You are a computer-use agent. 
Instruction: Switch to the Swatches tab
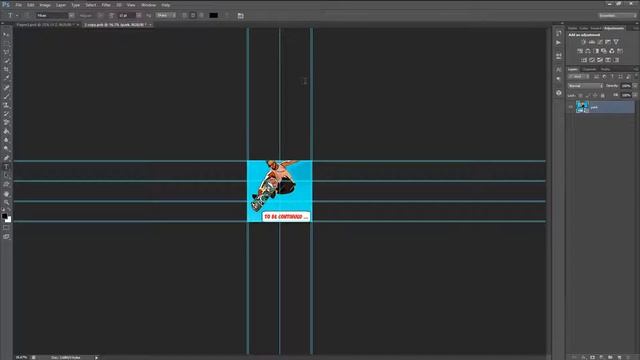click(x=596, y=28)
